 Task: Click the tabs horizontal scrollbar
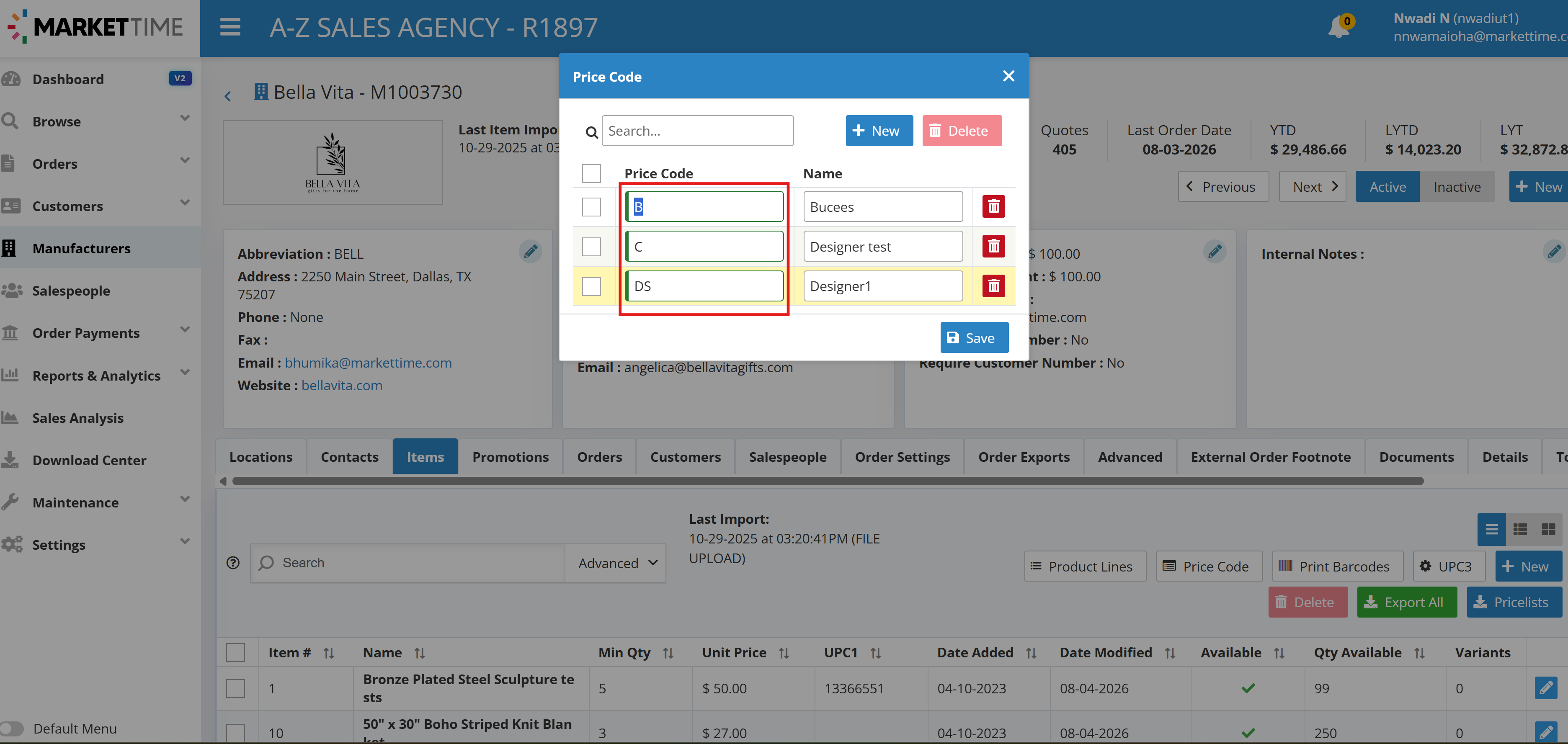click(x=828, y=481)
